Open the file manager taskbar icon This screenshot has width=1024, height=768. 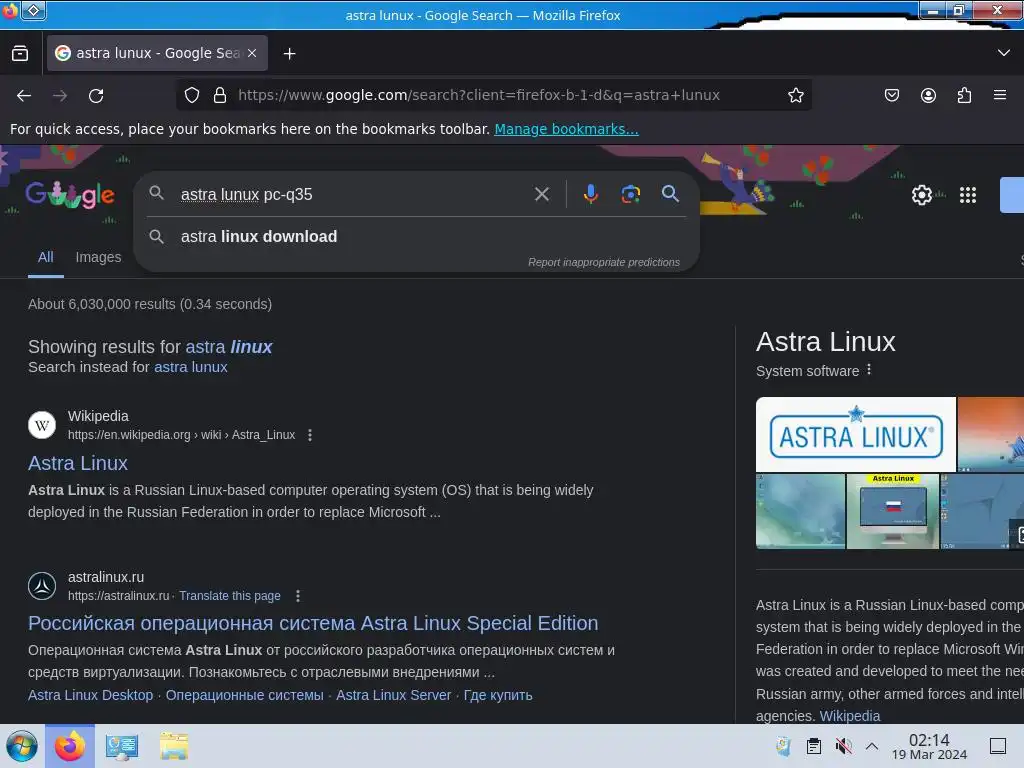pyautogui.click(x=174, y=746)
